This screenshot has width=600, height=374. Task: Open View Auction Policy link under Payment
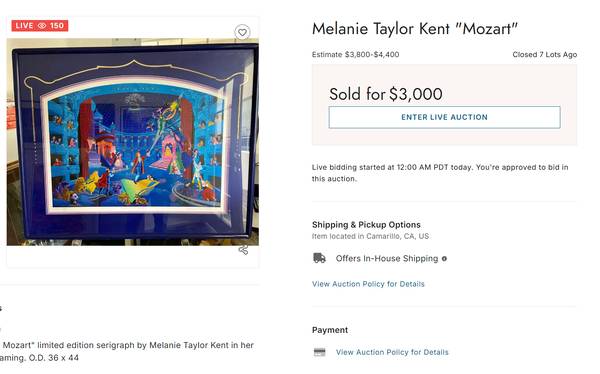pos(392,352)
